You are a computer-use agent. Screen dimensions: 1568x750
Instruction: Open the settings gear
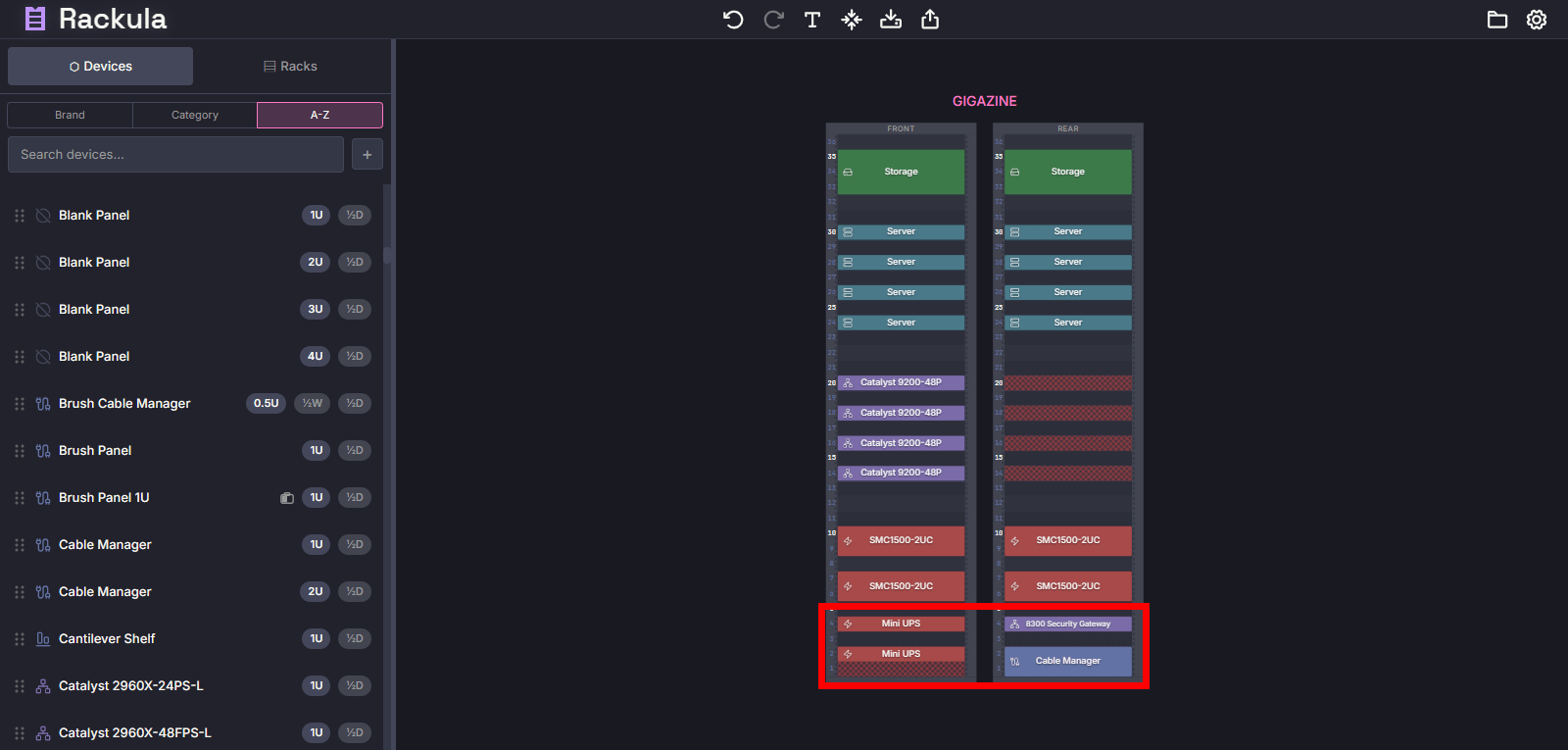coord(1537,20)
